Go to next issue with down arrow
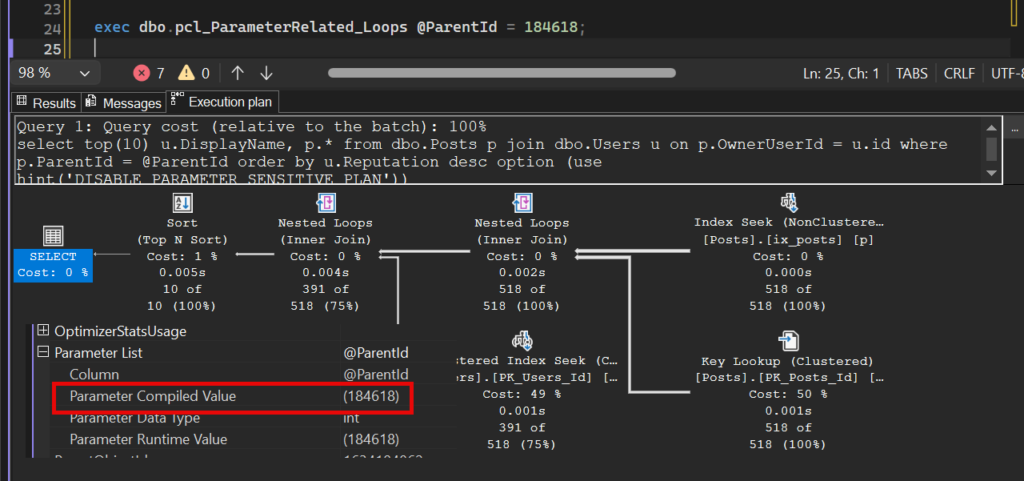 click(266, 73)
